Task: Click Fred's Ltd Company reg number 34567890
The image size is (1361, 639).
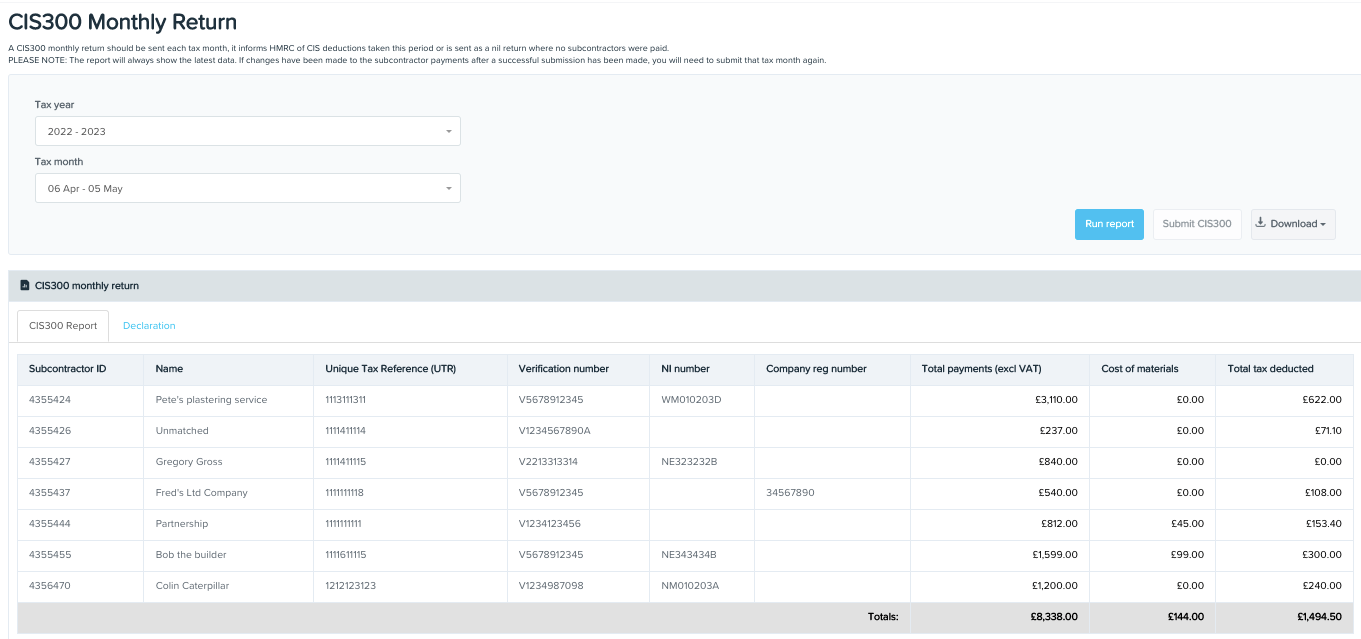Action: click(x=790, y=493)
